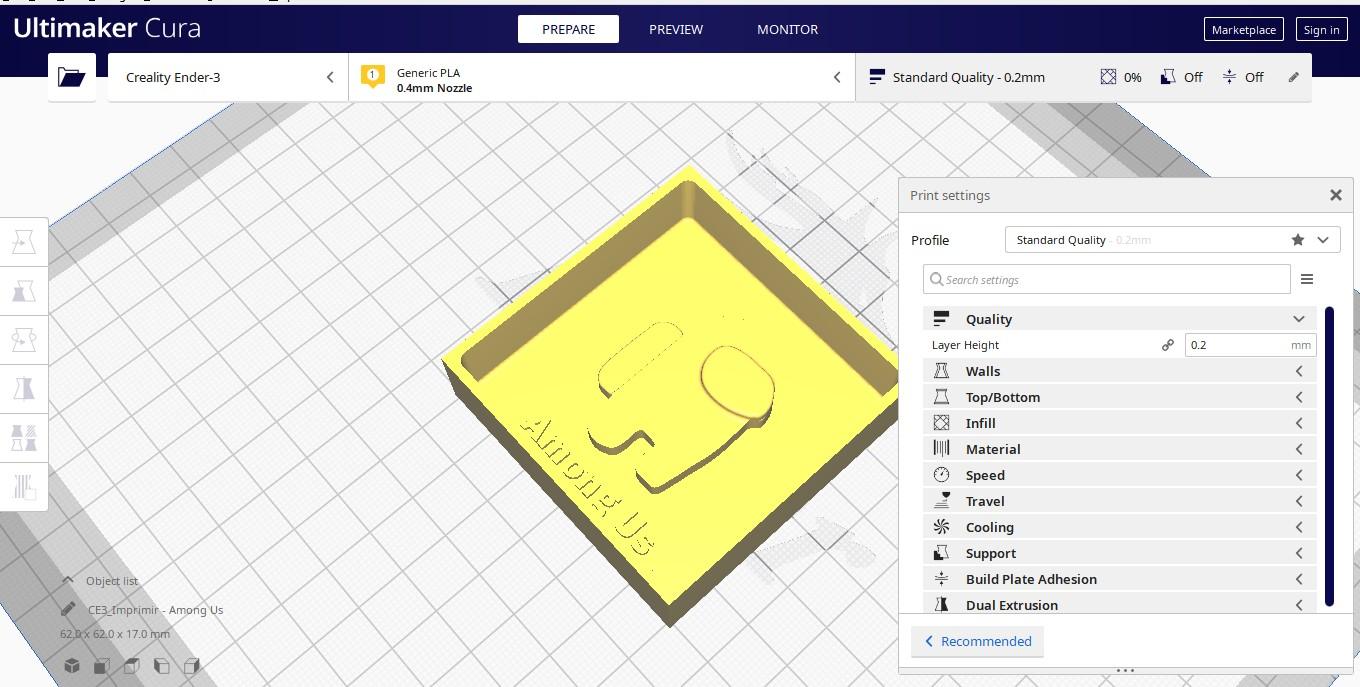Click the extruder 1 material badge
This screenshot has width=1360, height=687.
[x=372, y=76]
